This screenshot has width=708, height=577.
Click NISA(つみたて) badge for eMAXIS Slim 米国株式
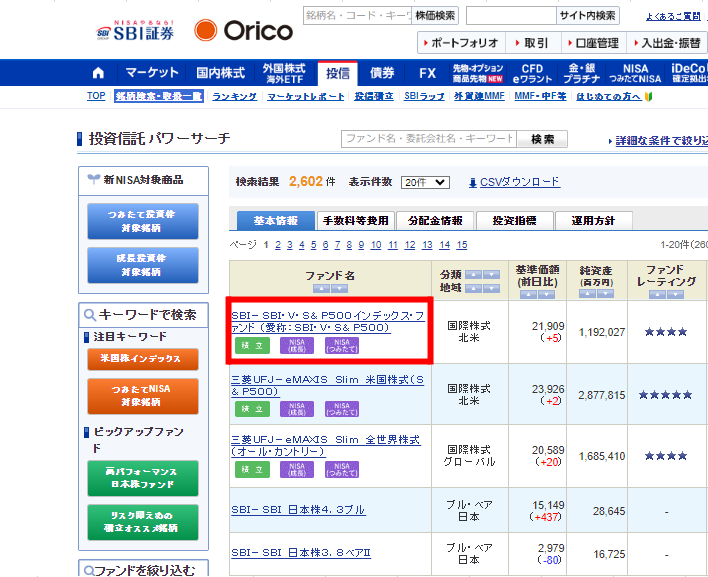(340, 409)
